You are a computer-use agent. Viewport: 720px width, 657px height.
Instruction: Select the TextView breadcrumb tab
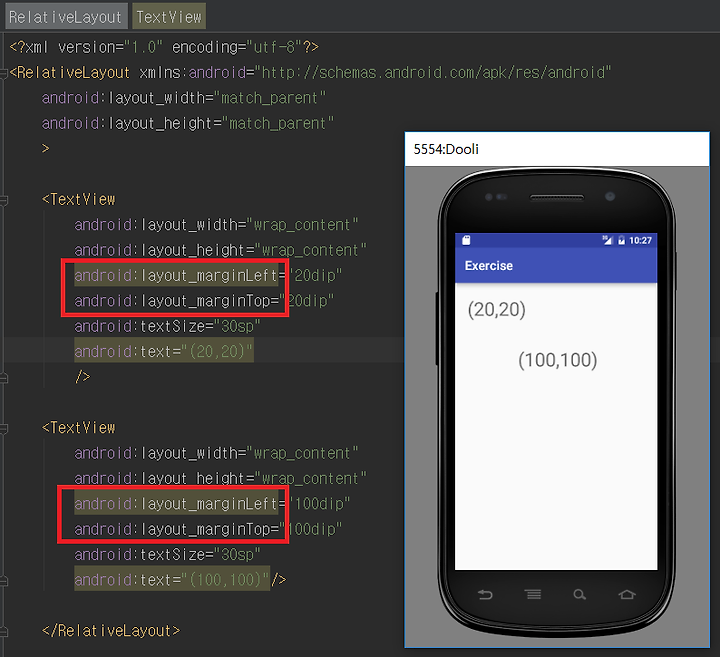[x=169, y=17]
